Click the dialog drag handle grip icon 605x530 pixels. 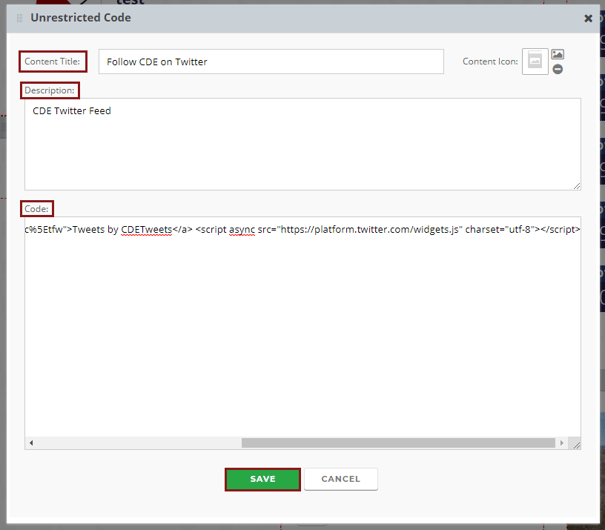tap(20, 18)
